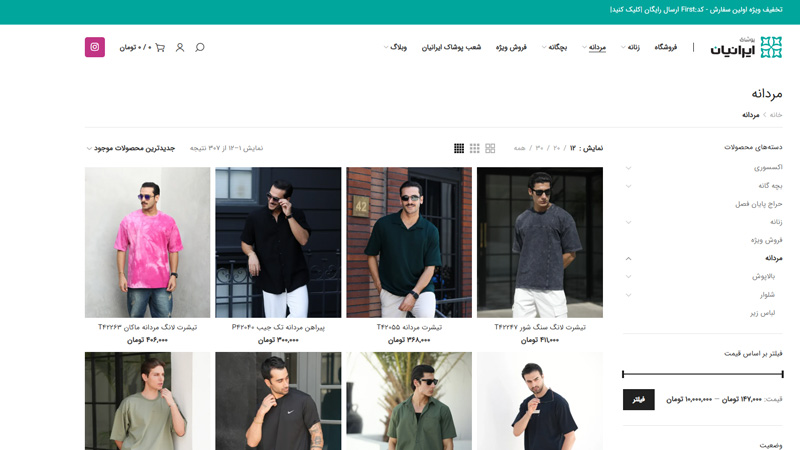Click the search magnifier icon

(200, 47)
